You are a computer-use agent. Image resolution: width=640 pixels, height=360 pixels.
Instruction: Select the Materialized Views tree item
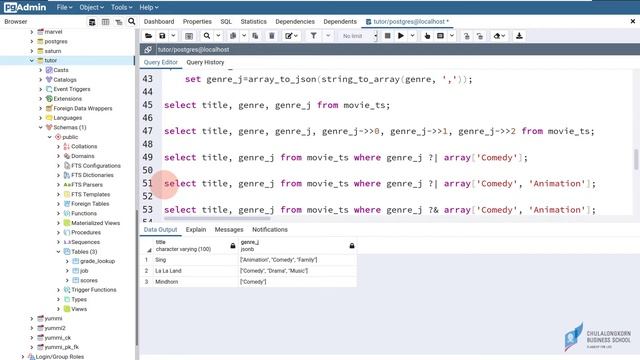tap(95, 223)
